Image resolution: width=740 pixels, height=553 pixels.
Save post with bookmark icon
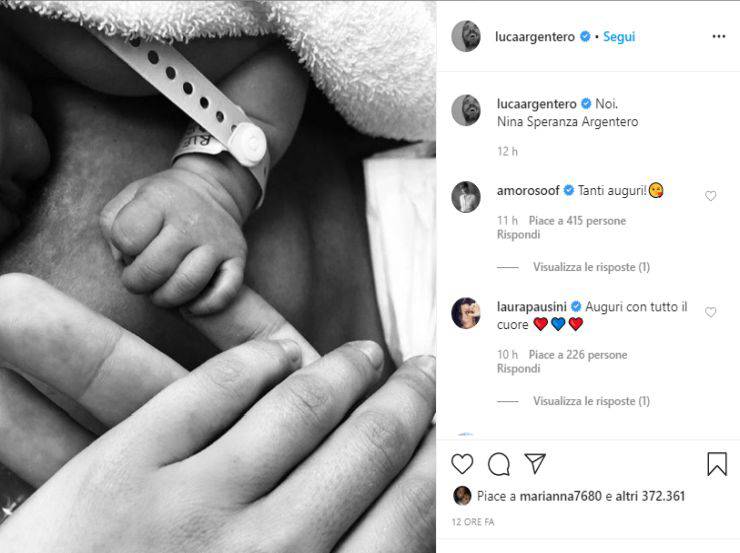click(717, 464)
